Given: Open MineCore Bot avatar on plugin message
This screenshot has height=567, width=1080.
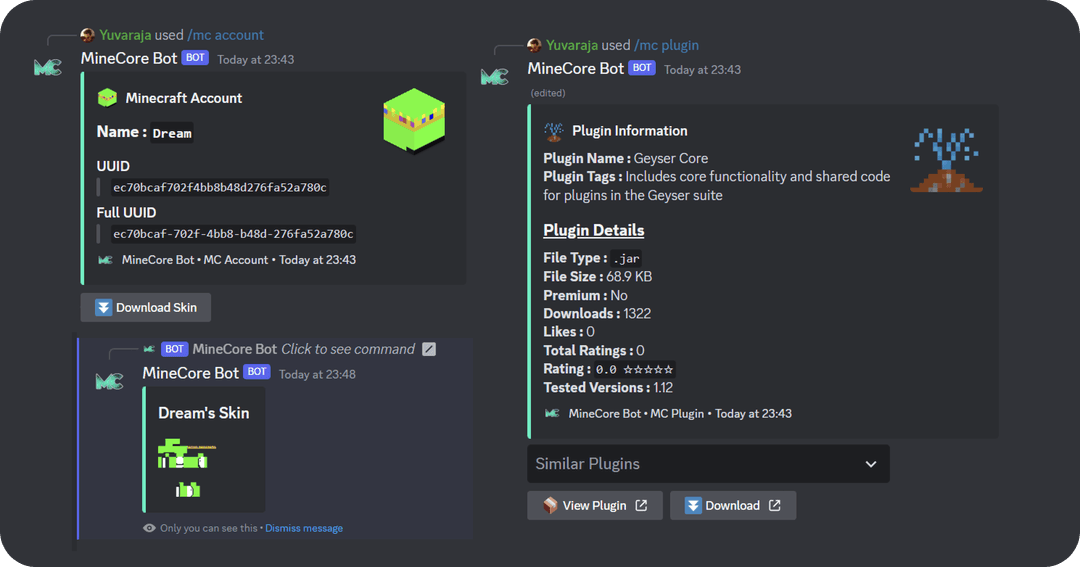Looking at the screenshot, I should pos(495,76).
